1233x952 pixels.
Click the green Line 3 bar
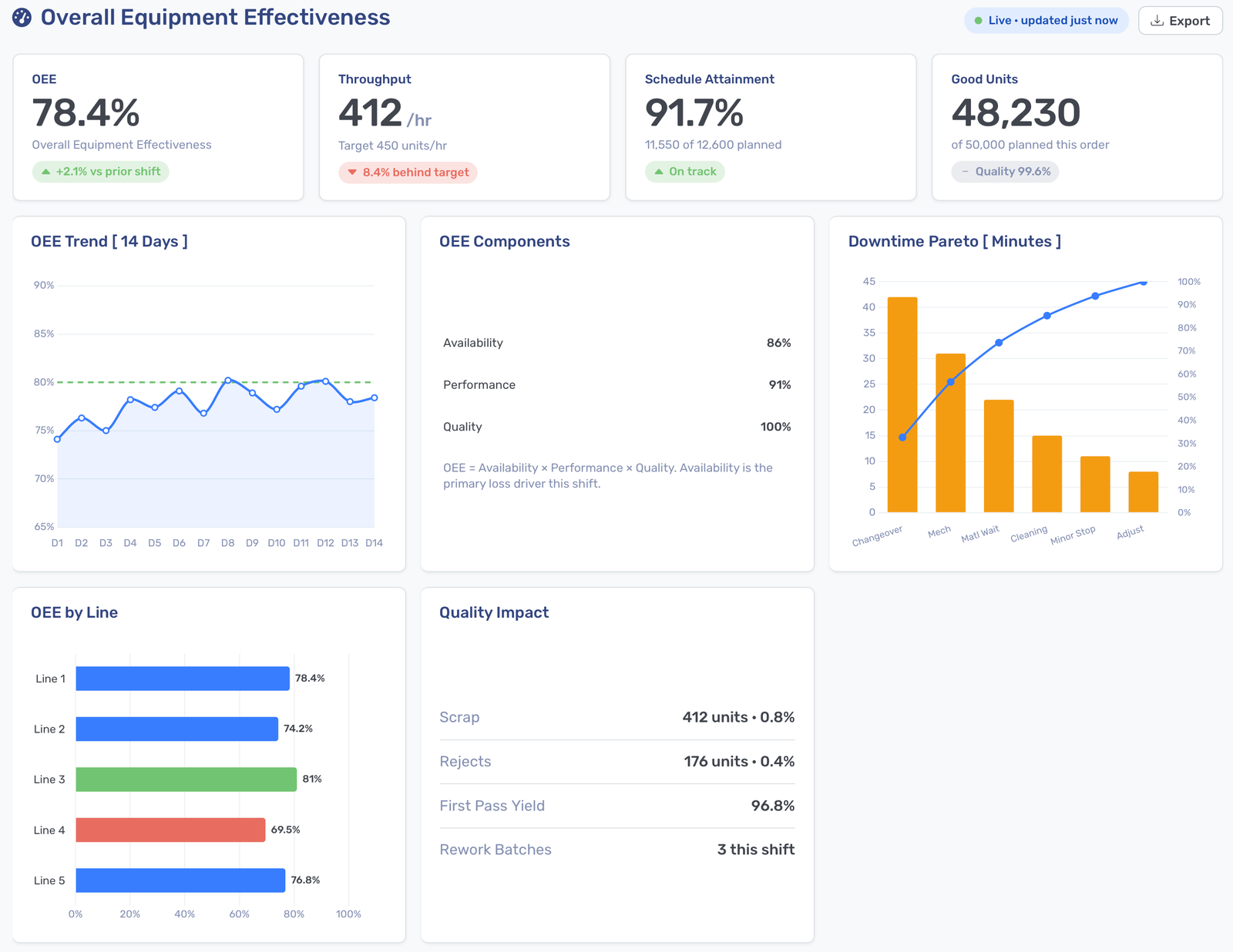coord(186,779)
